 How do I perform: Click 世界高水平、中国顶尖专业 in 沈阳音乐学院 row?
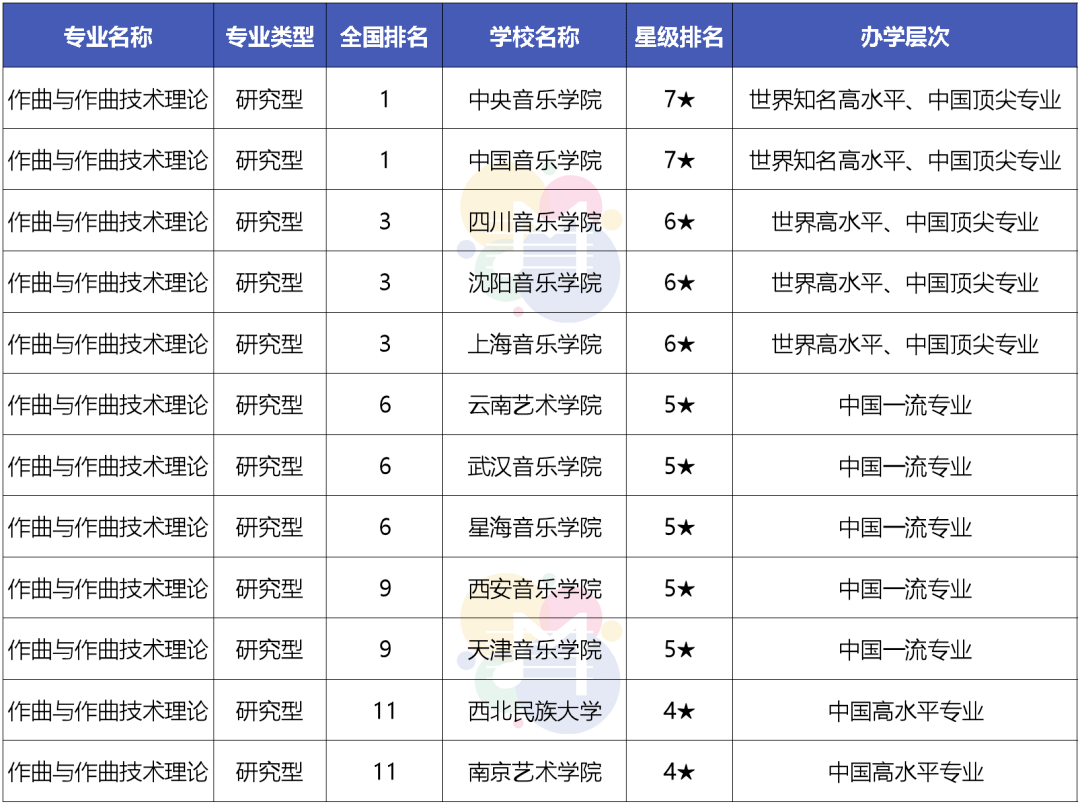pyautogui.click(x=905, y=282)
